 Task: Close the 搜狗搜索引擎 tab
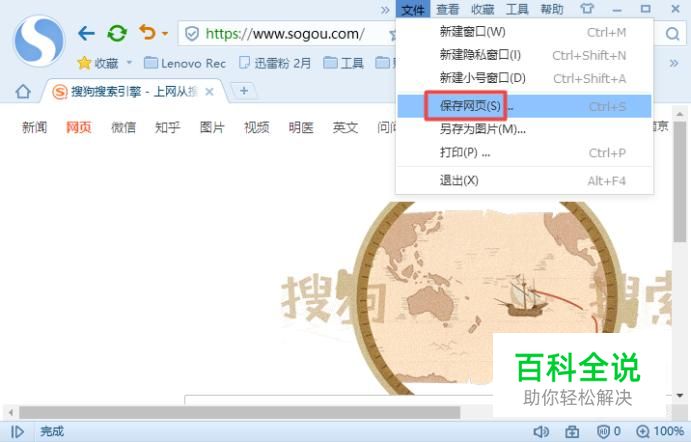pyautogui.click(x=210, y=92)
